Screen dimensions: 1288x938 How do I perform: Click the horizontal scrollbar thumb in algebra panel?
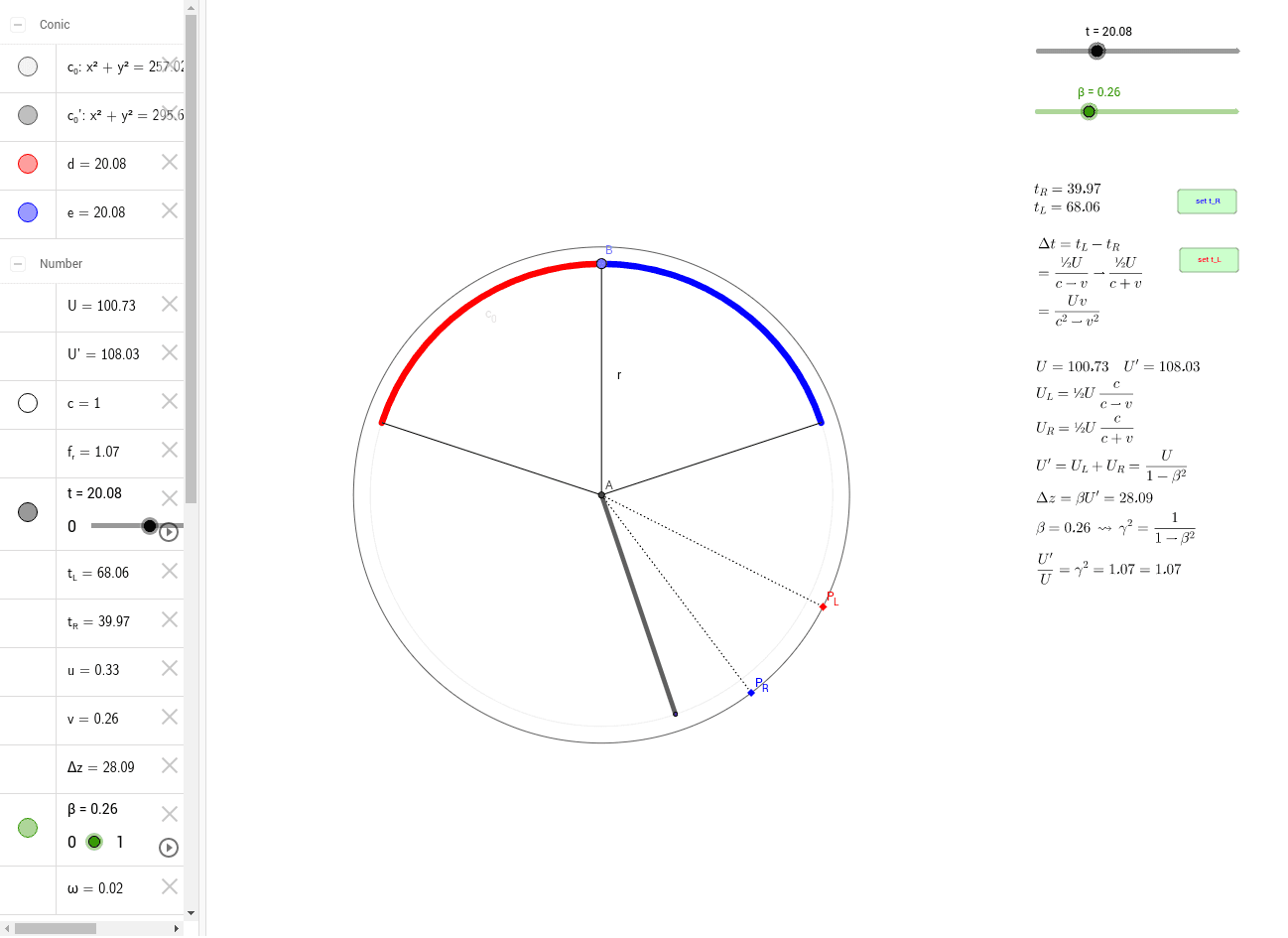coord(56,929)
